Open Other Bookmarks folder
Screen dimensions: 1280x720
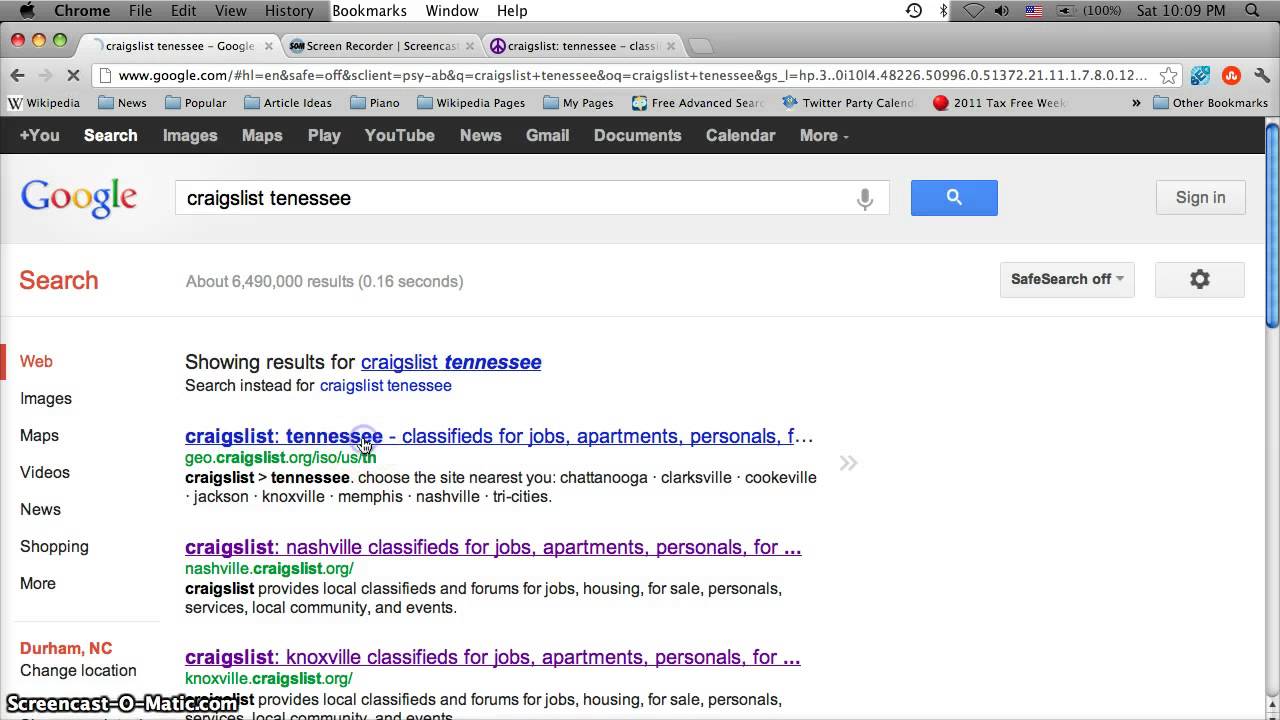1210,103
